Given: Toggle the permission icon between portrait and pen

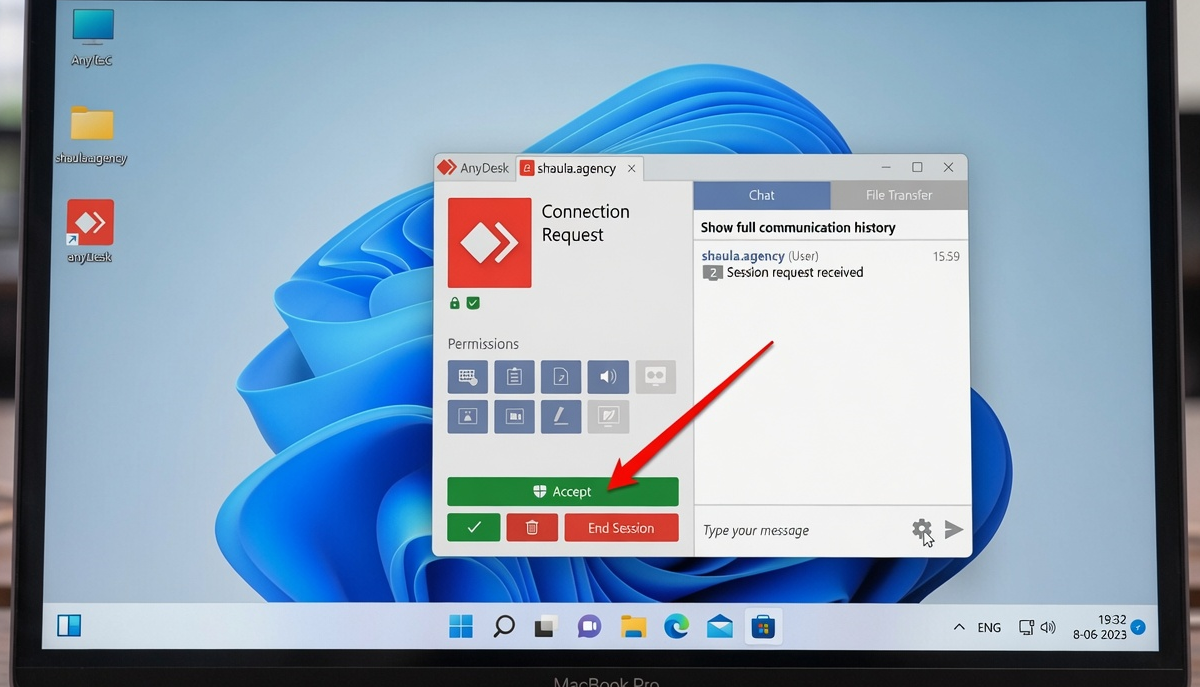Looking at the screenshot, I should [514, 416].
